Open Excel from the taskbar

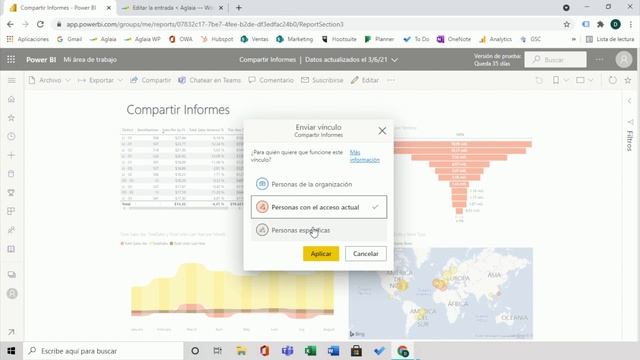310,351
